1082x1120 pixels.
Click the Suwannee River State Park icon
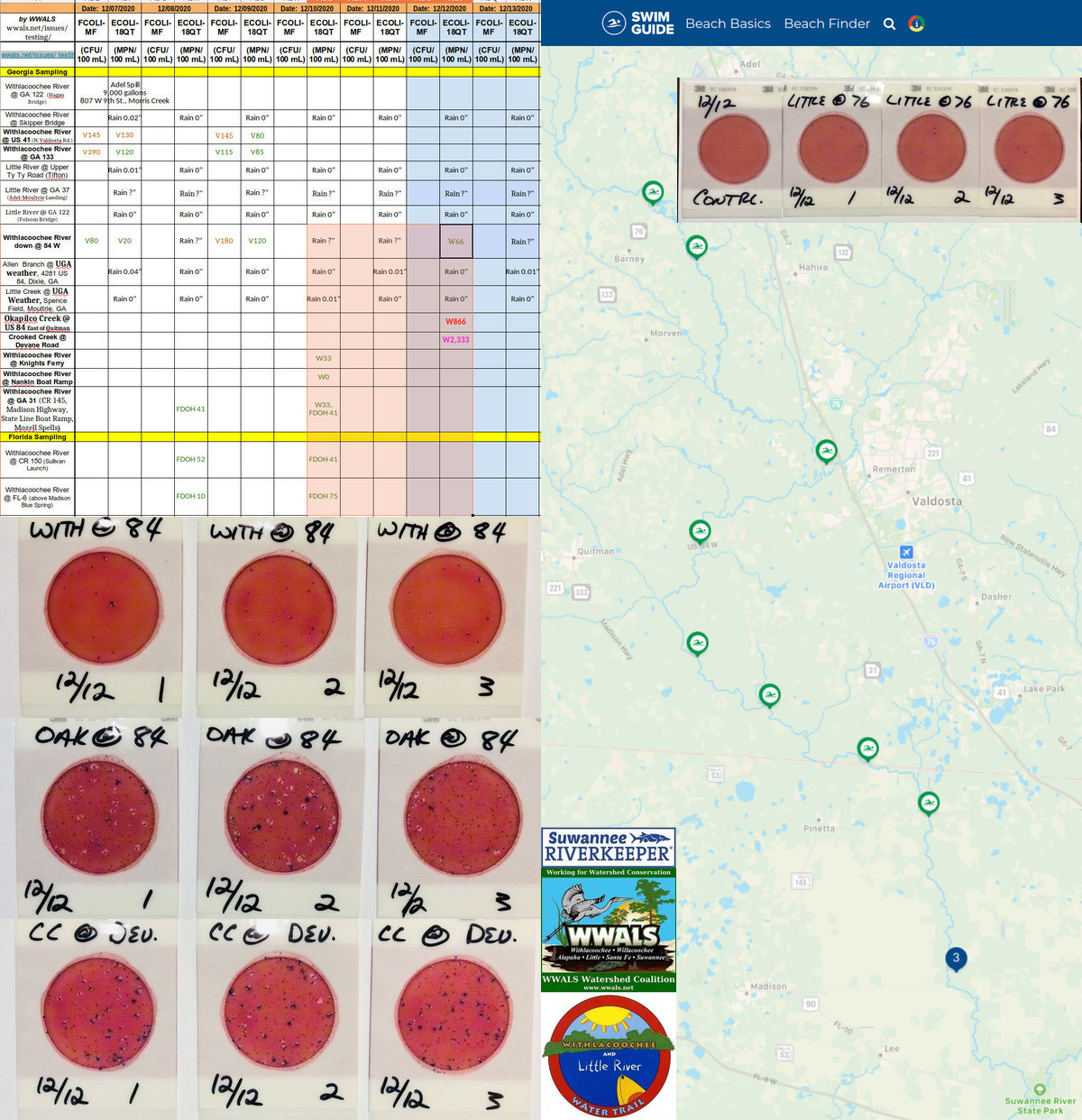1040,1089
